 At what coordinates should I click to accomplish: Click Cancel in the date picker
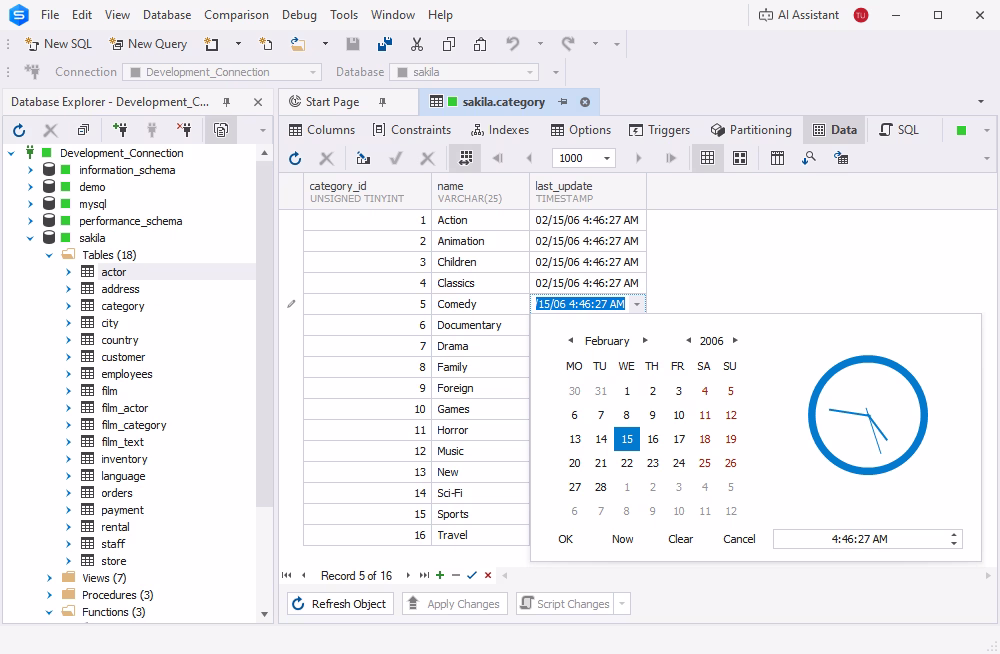739,539
